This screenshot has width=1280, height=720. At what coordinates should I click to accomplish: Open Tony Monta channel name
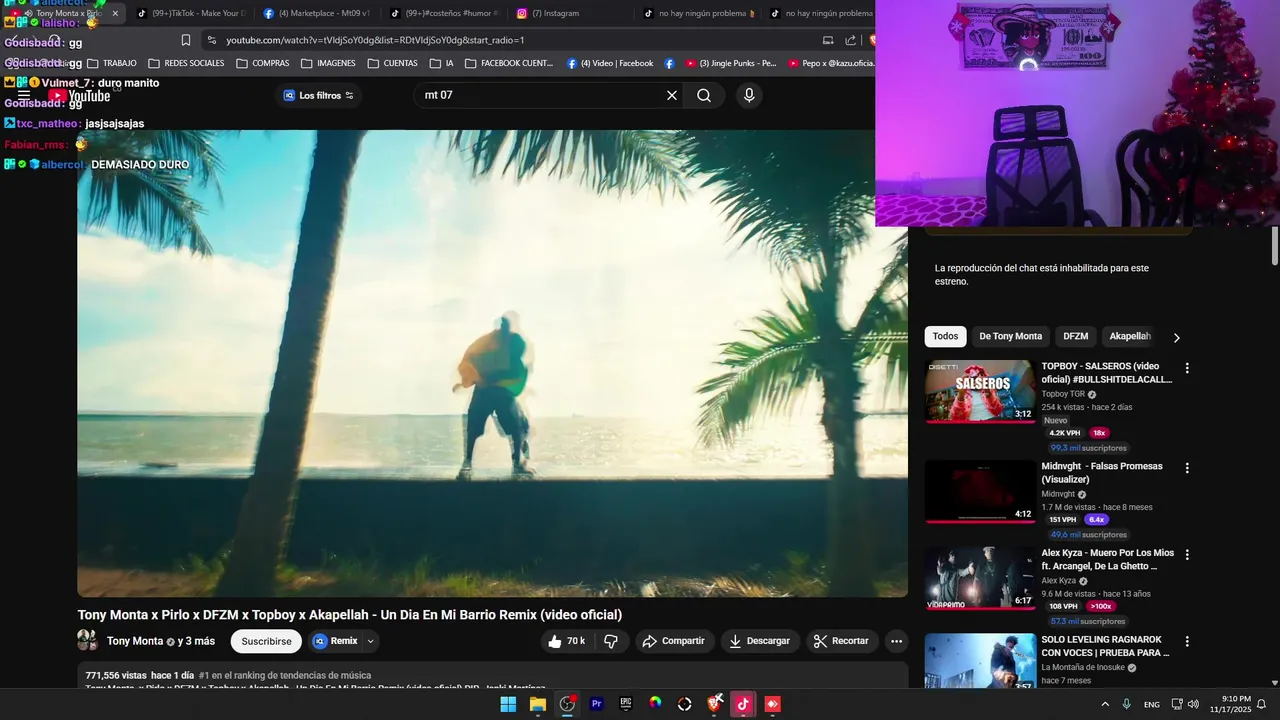tap(135, 641)
